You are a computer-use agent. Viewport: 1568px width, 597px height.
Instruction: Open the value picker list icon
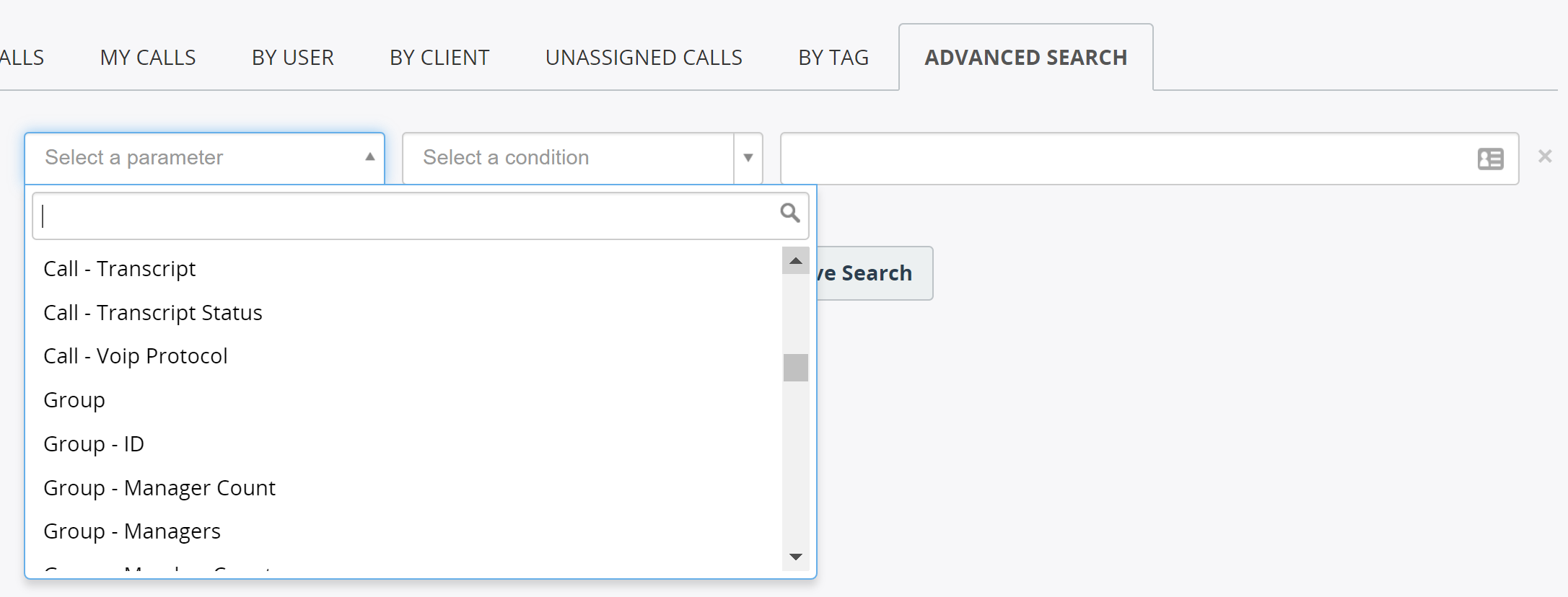[x=1490, y=159]
